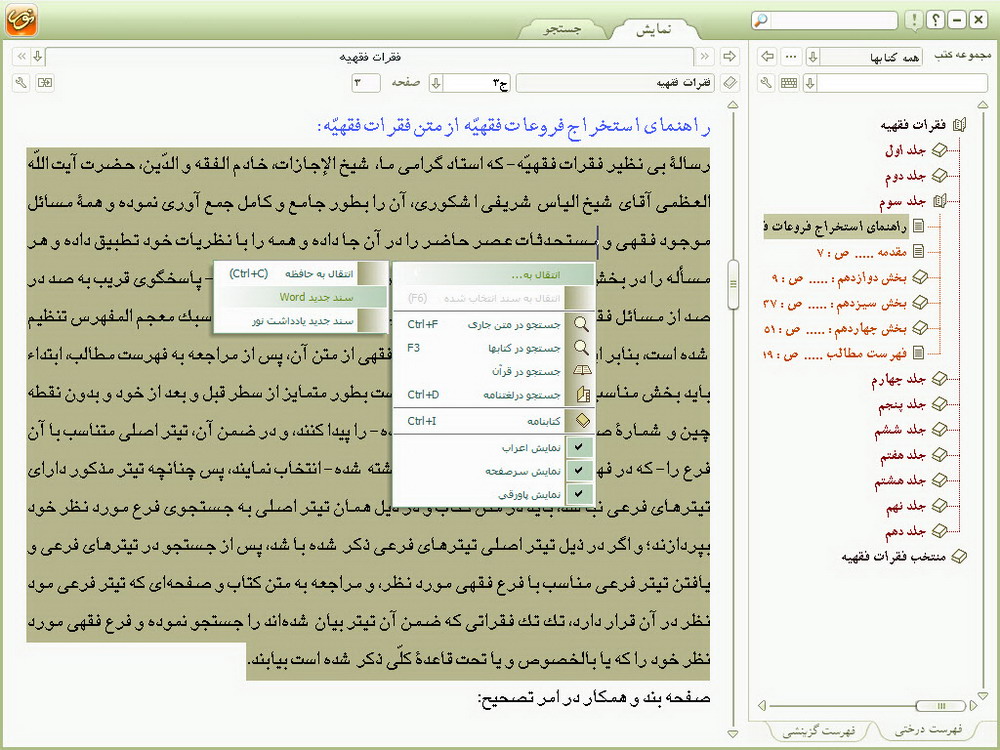Expand the جلد دوم tree node
Screen dimensions: 1000x750
coord(939,175)
